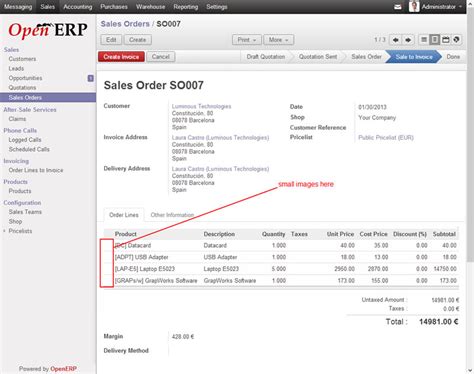474x374 pixels.
Task: Sort by Product column header
Action: [x=126, y=234]
